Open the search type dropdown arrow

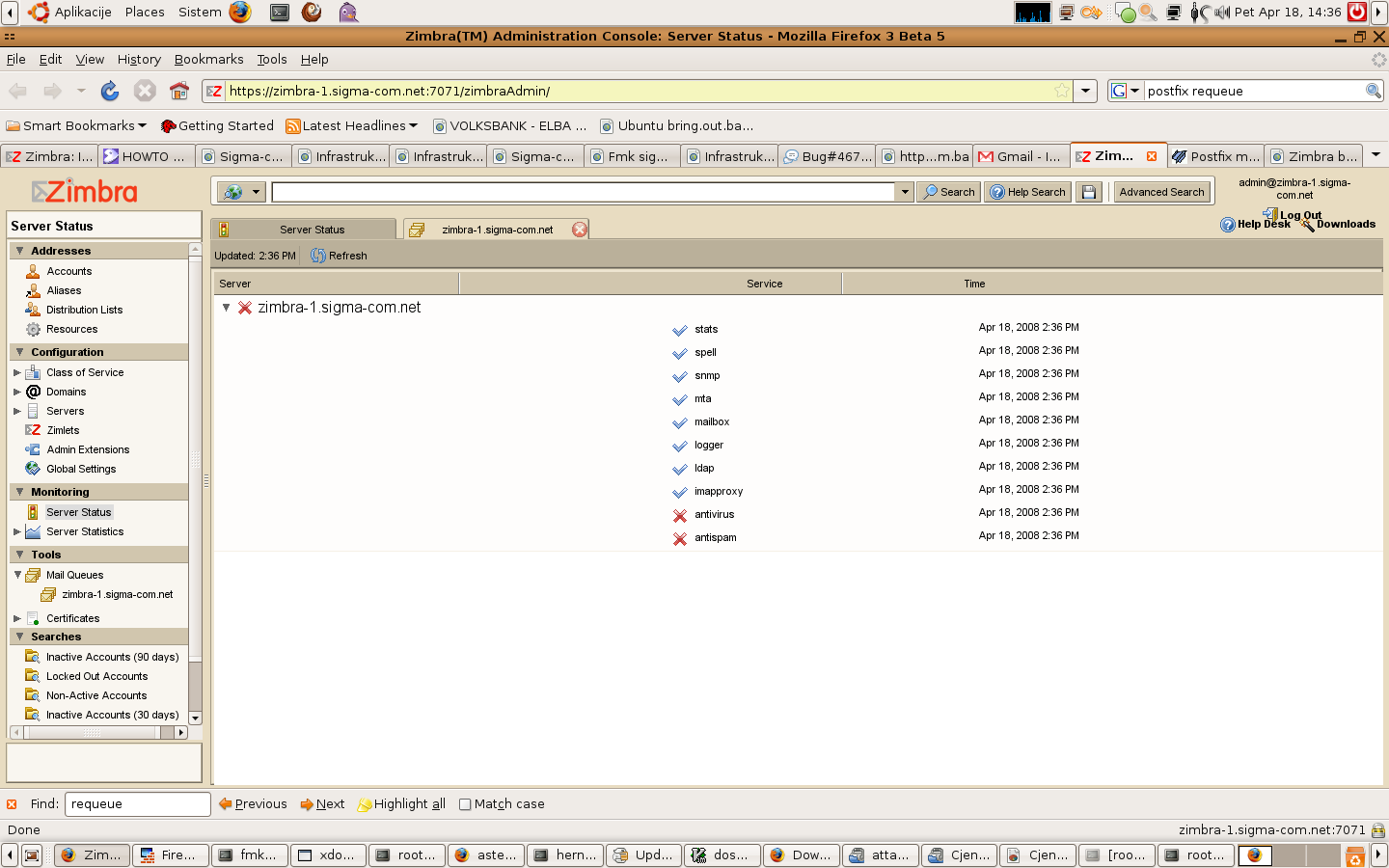coord(256,192)
